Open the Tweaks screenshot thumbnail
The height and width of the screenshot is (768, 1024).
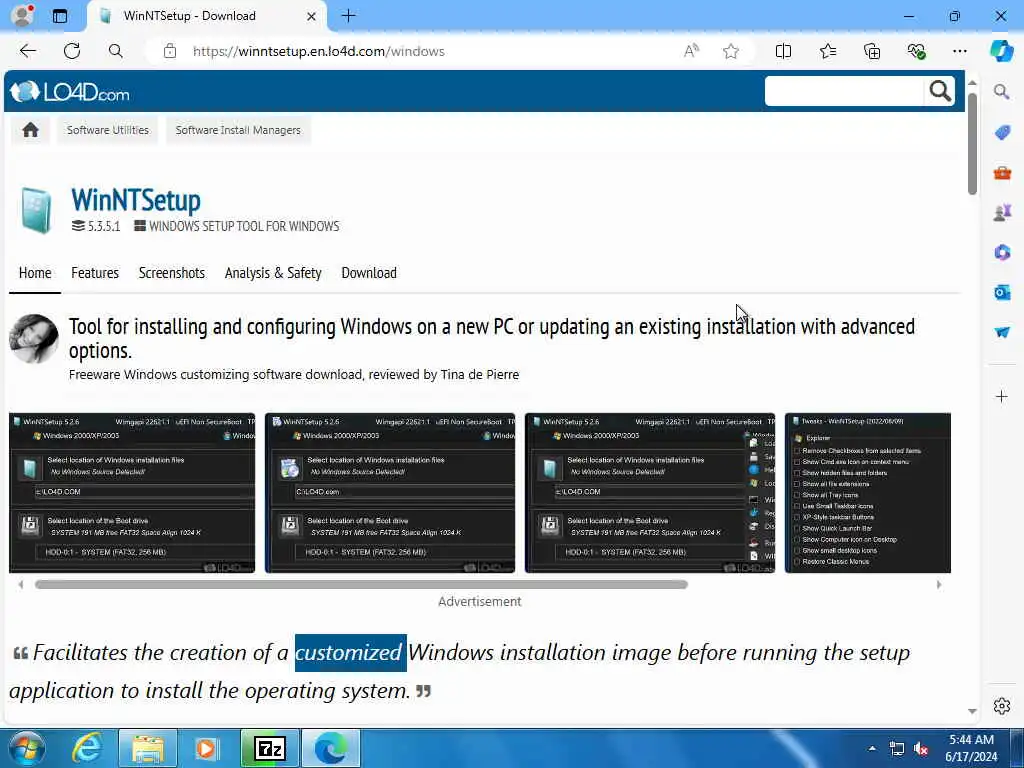tap(868, 493)
